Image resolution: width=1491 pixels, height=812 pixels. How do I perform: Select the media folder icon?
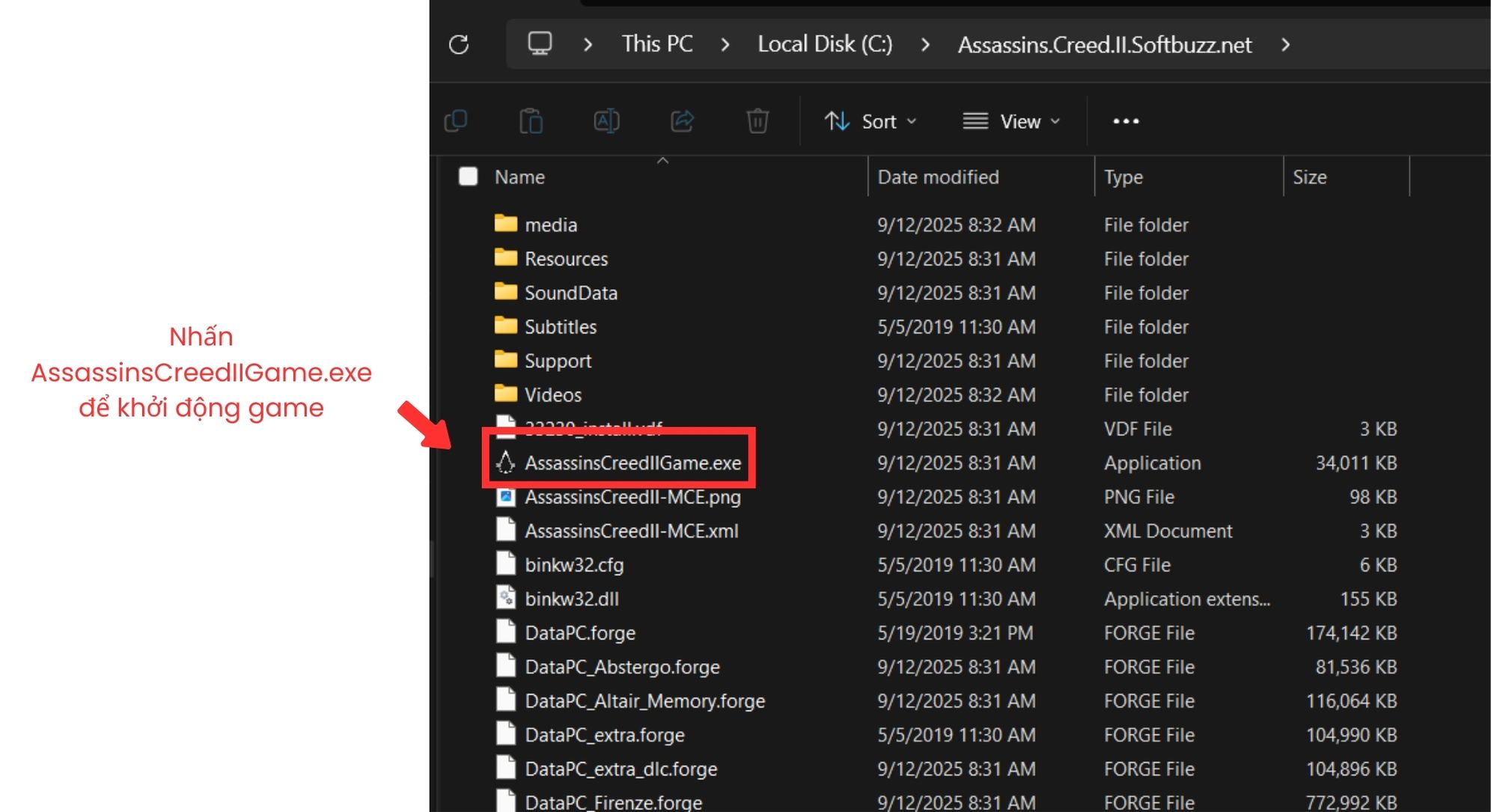point(506,224)
